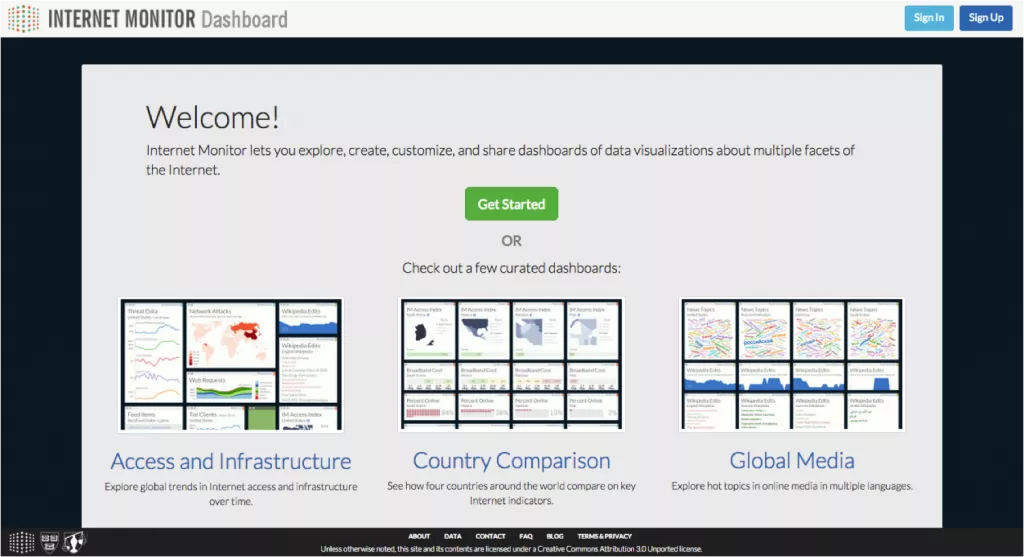Follow the Access and Infrastructure title link
This screenshot has height=557, width=1024.
tap(231, 461)
